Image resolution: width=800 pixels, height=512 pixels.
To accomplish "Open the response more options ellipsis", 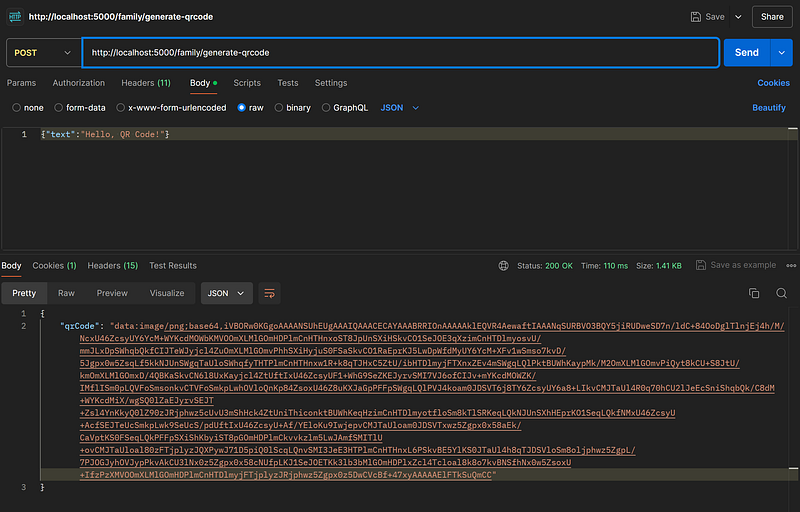I will click(x=791, y=265).
